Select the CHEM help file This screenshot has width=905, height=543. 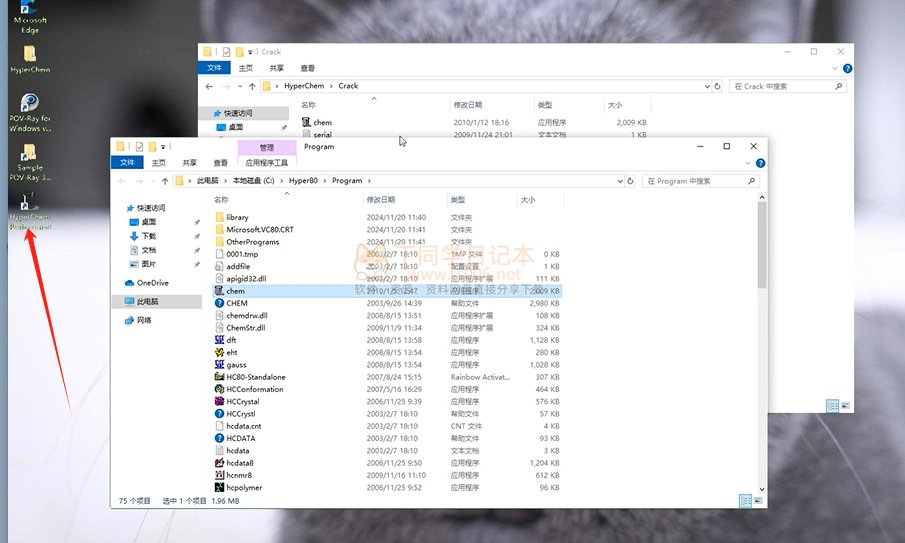click(237, 303)
